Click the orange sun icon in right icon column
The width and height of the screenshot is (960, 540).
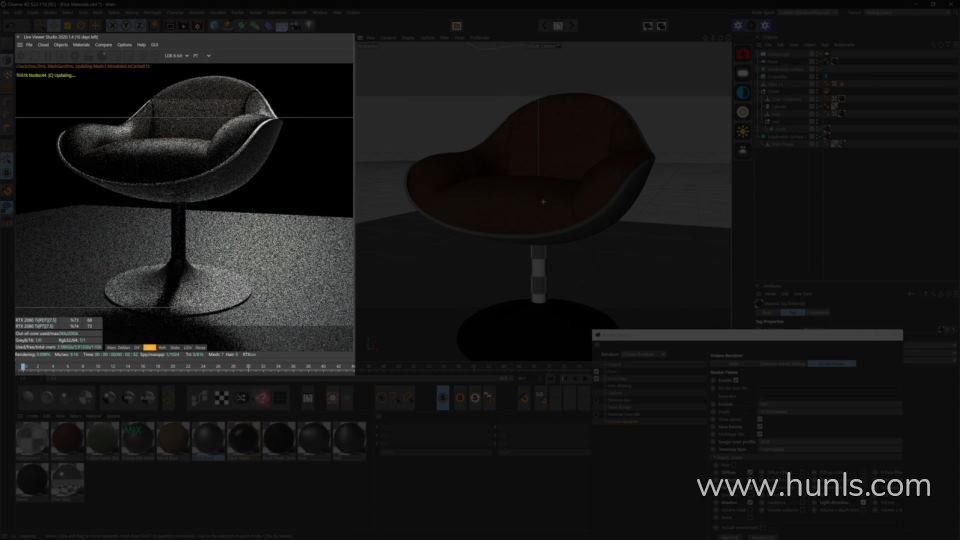tap(743, 131)
